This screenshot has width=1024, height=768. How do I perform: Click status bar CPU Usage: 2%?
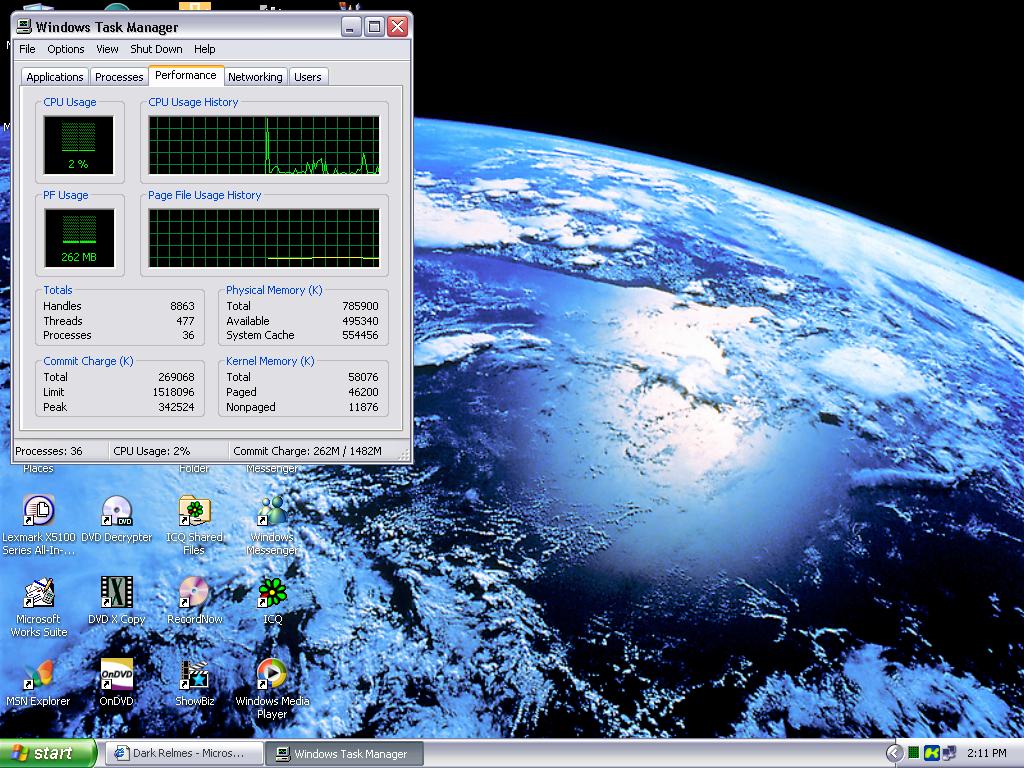pyautogui.click(x=152, y=451)
